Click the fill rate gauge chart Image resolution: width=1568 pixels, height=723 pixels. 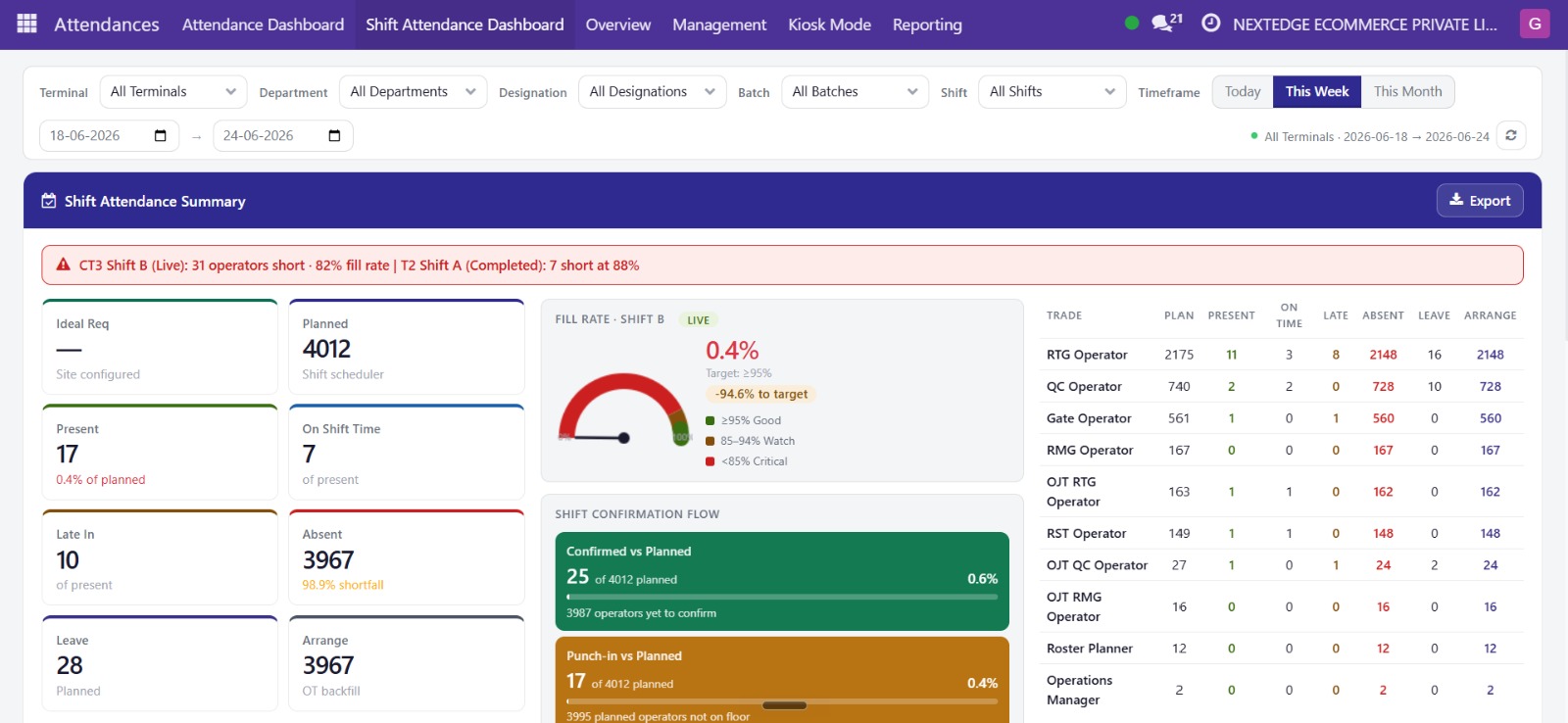623,409
